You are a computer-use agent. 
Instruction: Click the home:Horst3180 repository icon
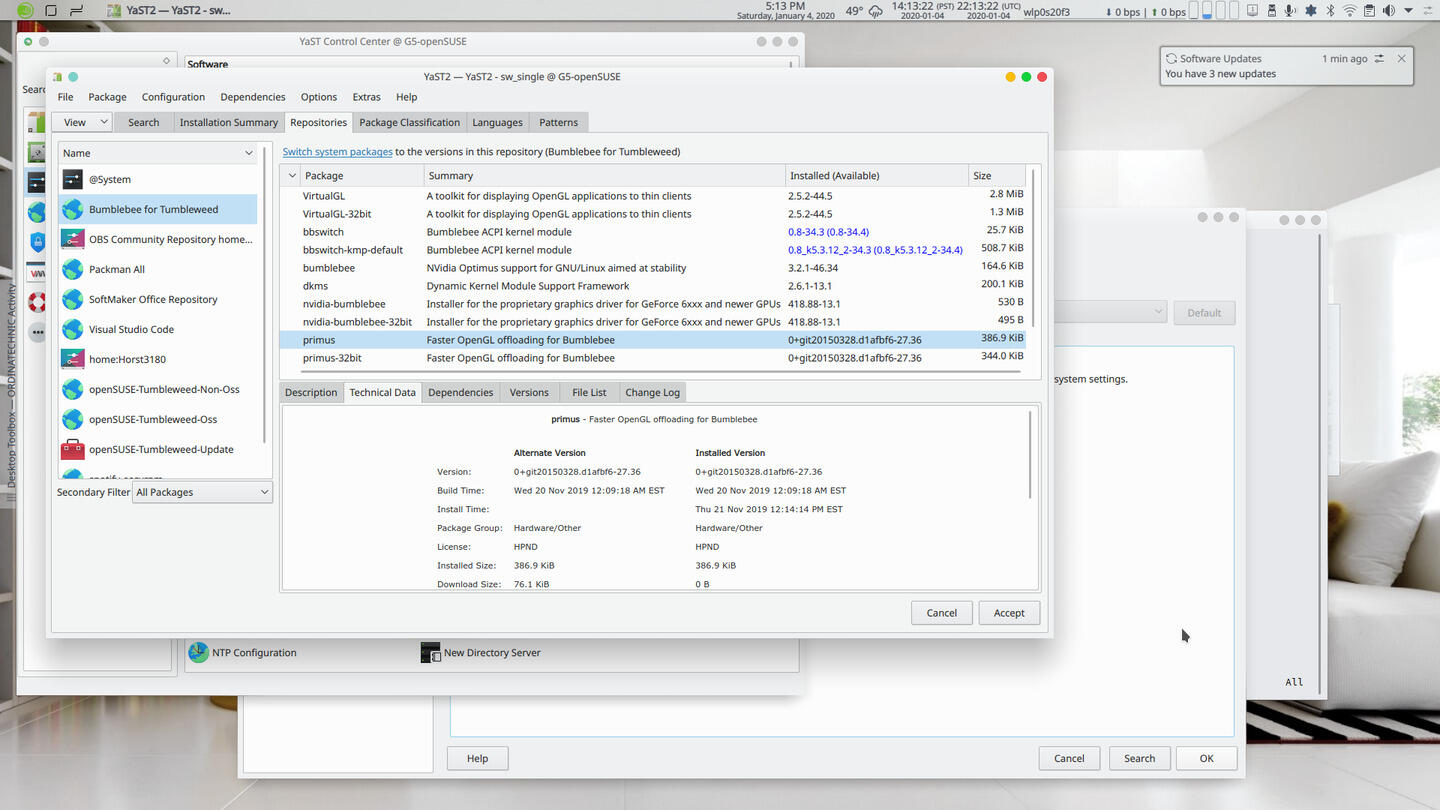coord(72,359)
